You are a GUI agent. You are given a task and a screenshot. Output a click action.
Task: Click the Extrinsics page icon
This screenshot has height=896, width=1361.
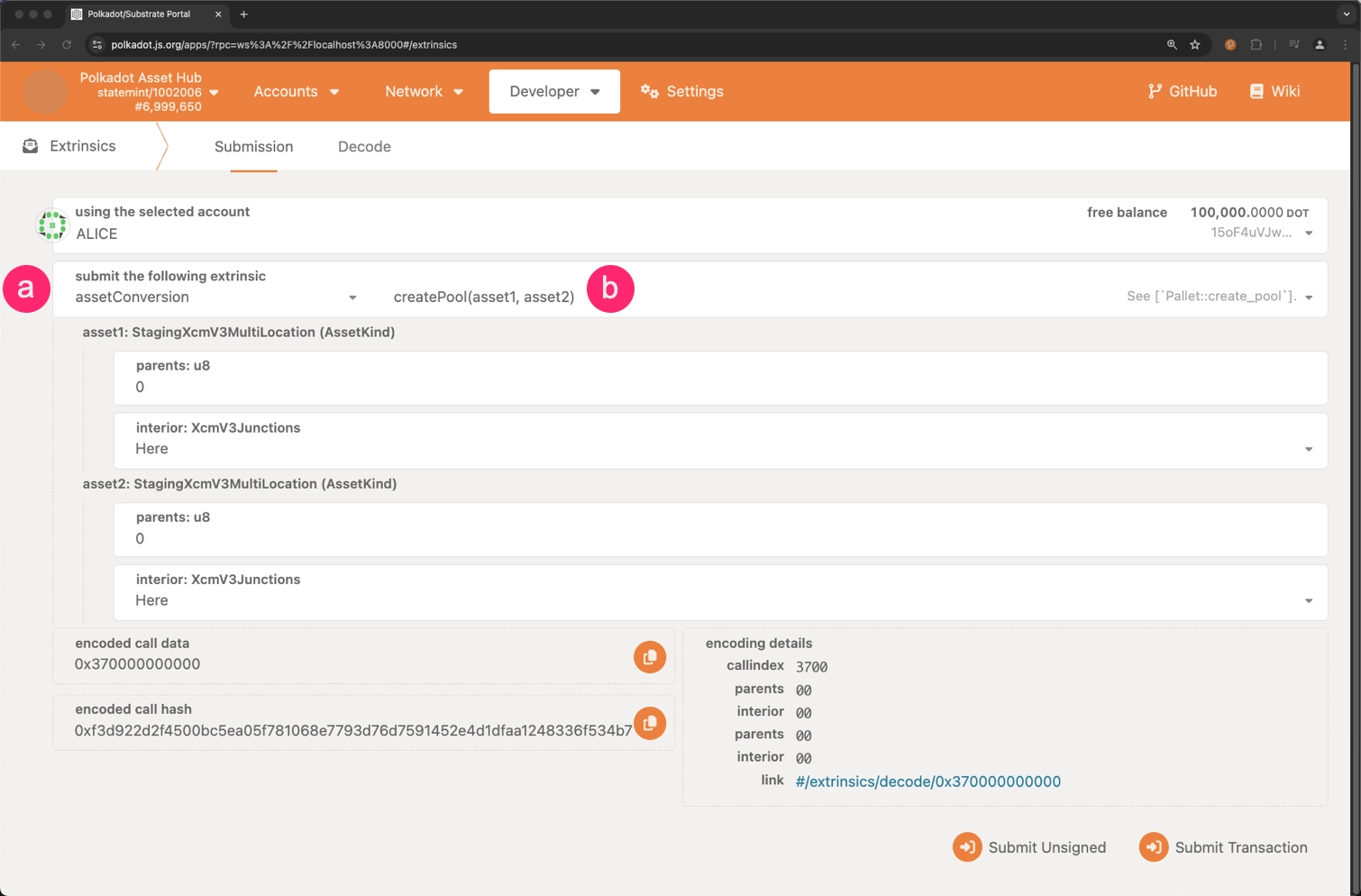pos(31,146)
